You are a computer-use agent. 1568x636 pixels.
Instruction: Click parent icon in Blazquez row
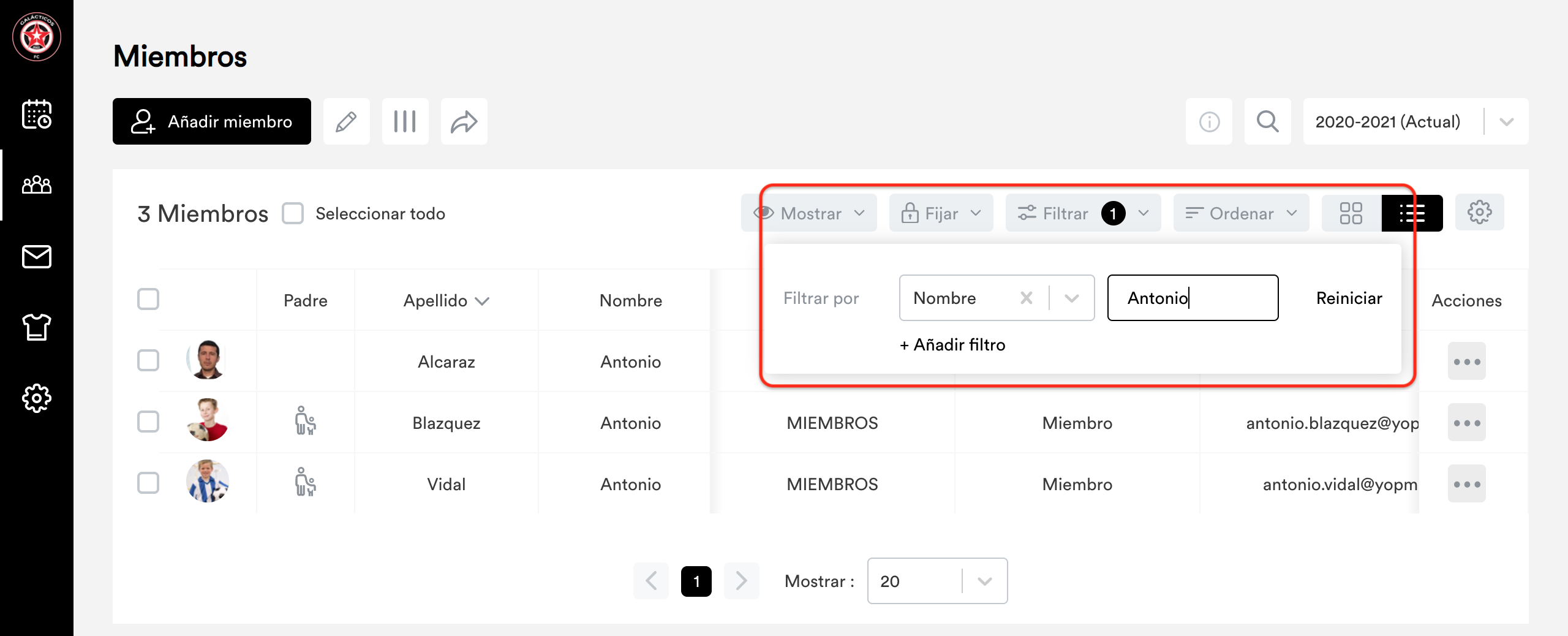pos(305,421)
